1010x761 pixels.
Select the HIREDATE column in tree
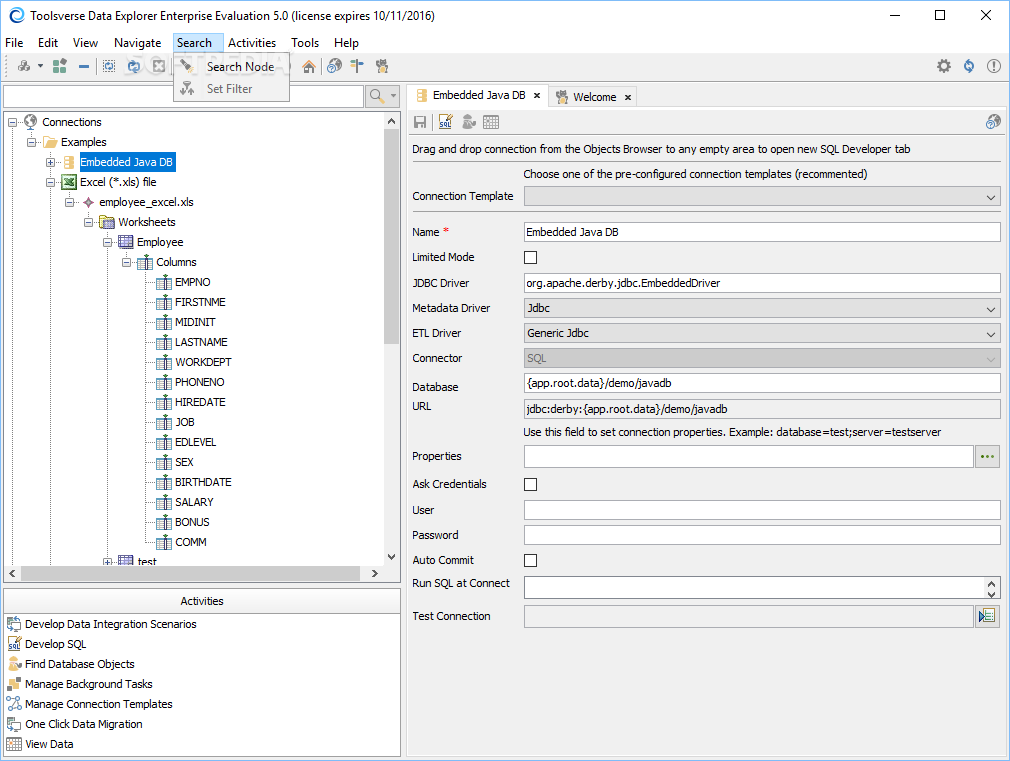tap(200, 402)
